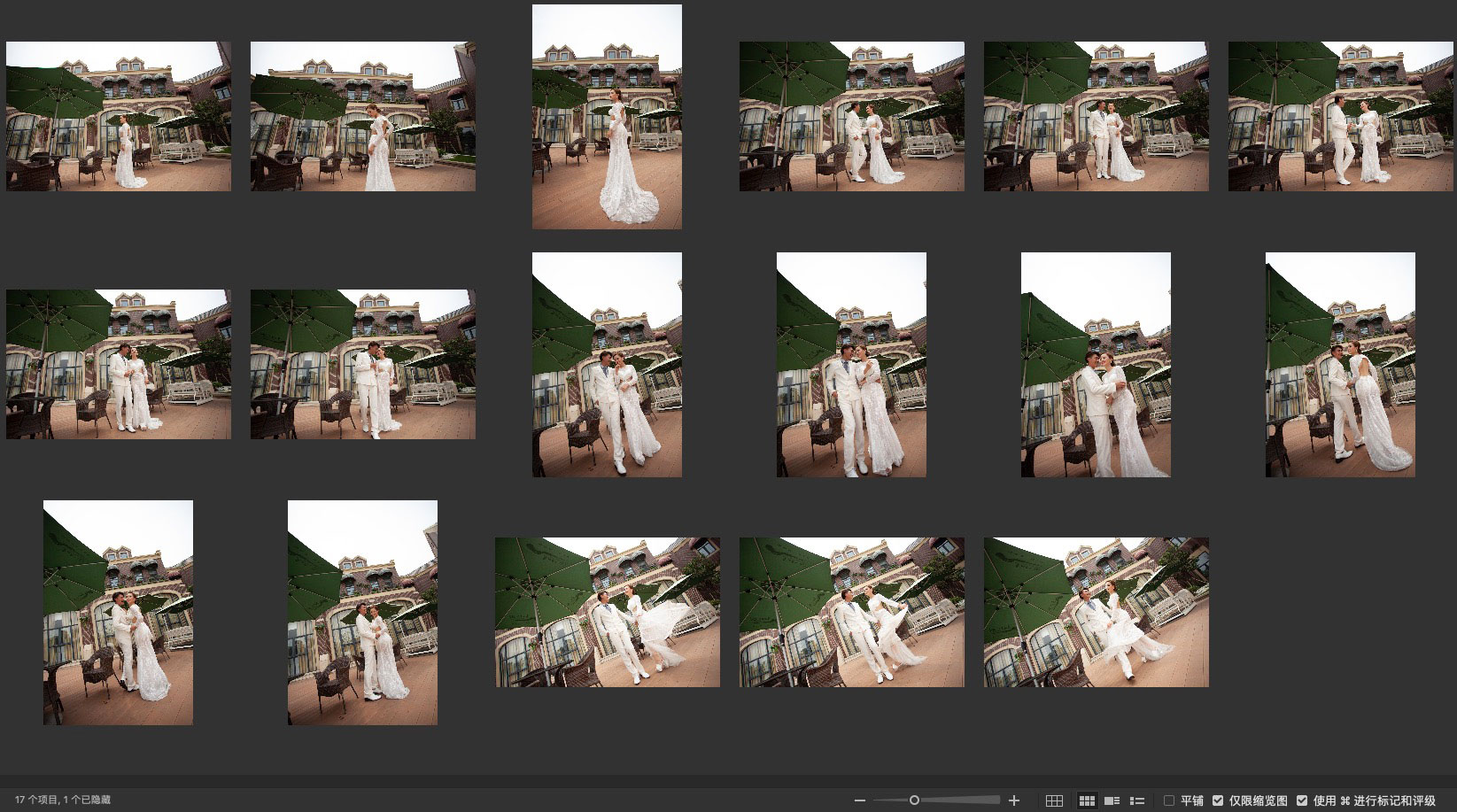Click the plus icon to enlarge thumbnails
1457x812 pixels.
(1014, 800)
